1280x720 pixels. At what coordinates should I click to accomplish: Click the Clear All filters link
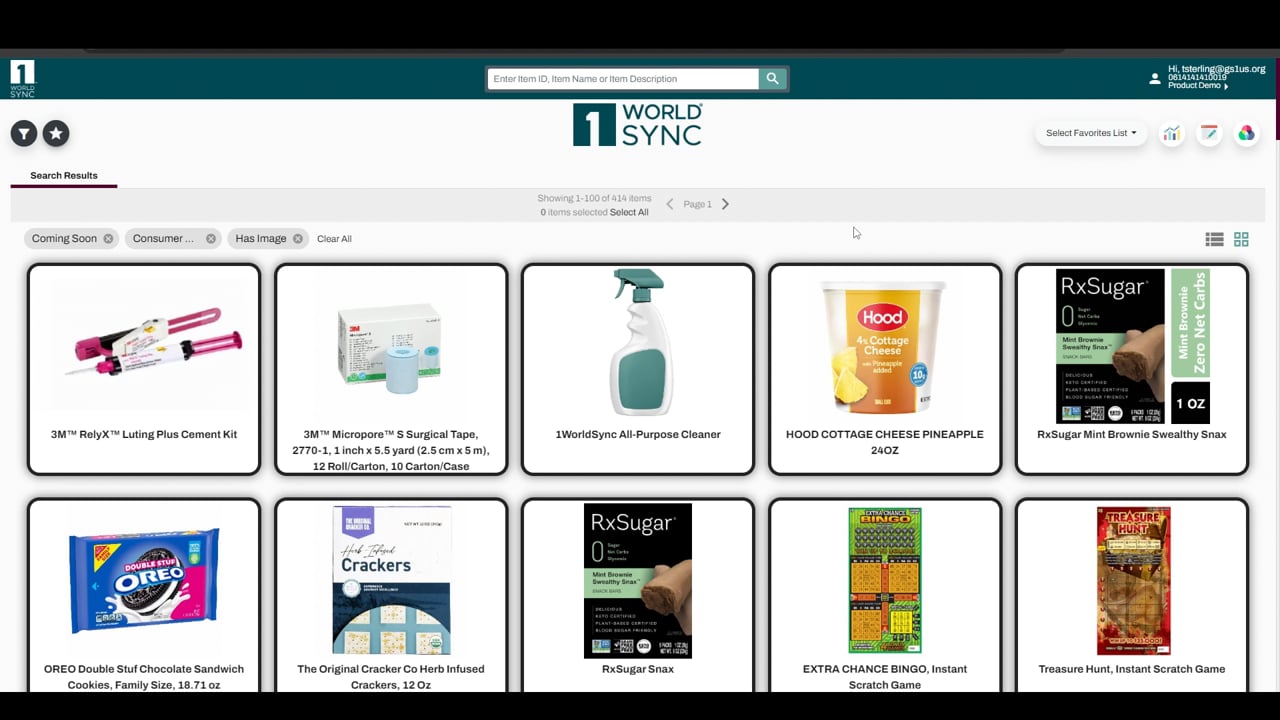334,239
